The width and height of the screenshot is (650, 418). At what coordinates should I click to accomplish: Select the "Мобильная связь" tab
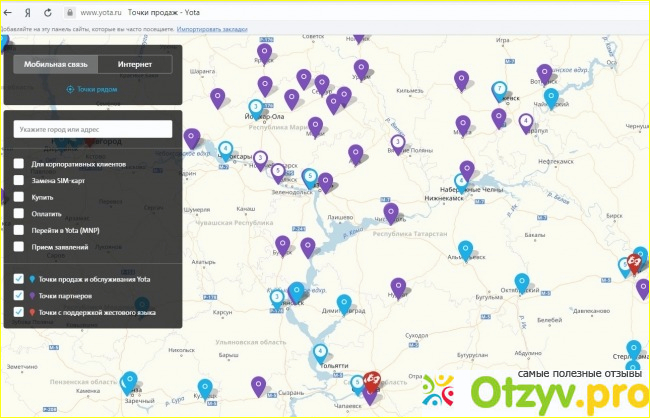pyautogui.click(x=56, y=64)
